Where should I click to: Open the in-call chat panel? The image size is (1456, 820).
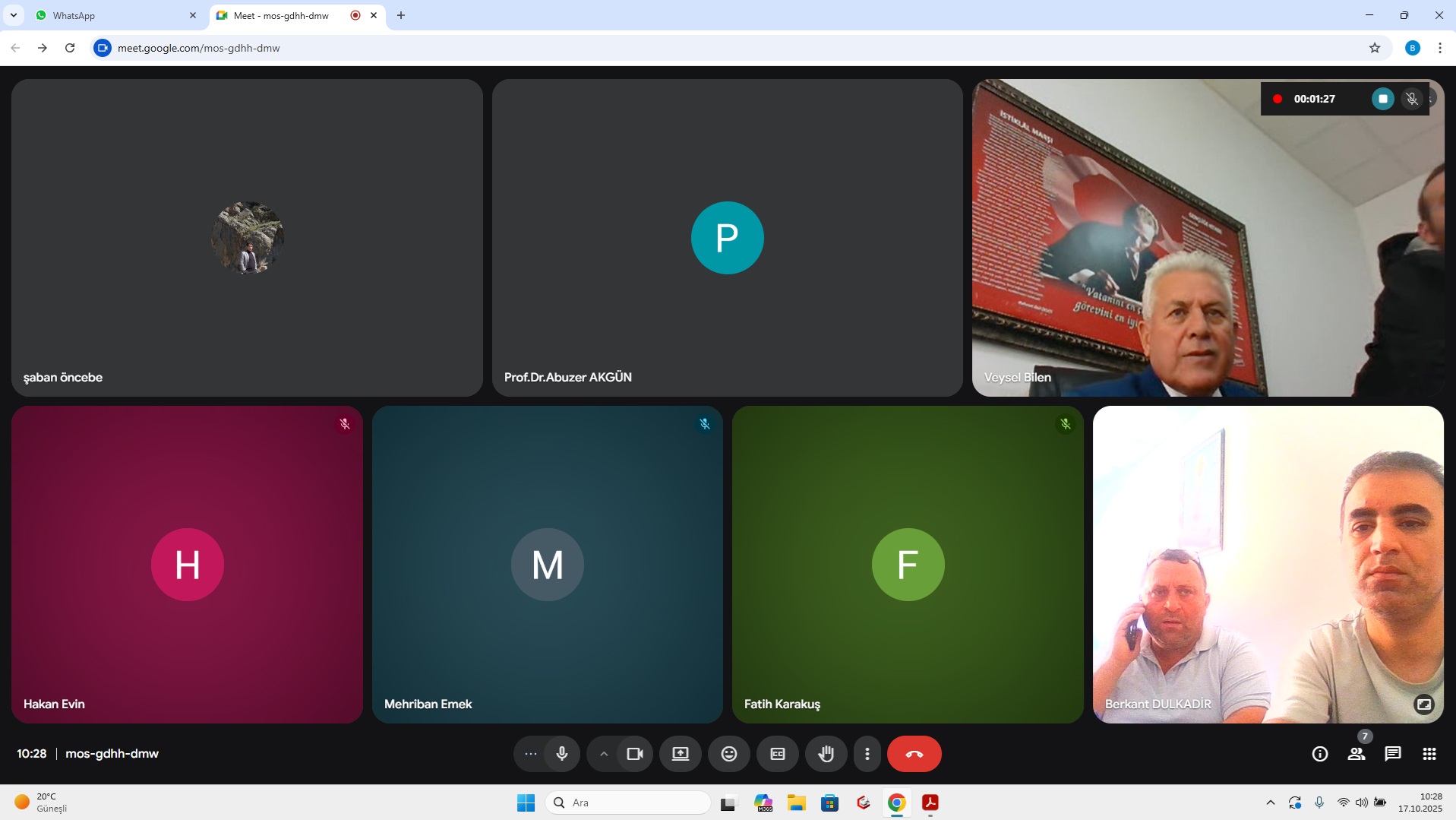pos(1393,754)
